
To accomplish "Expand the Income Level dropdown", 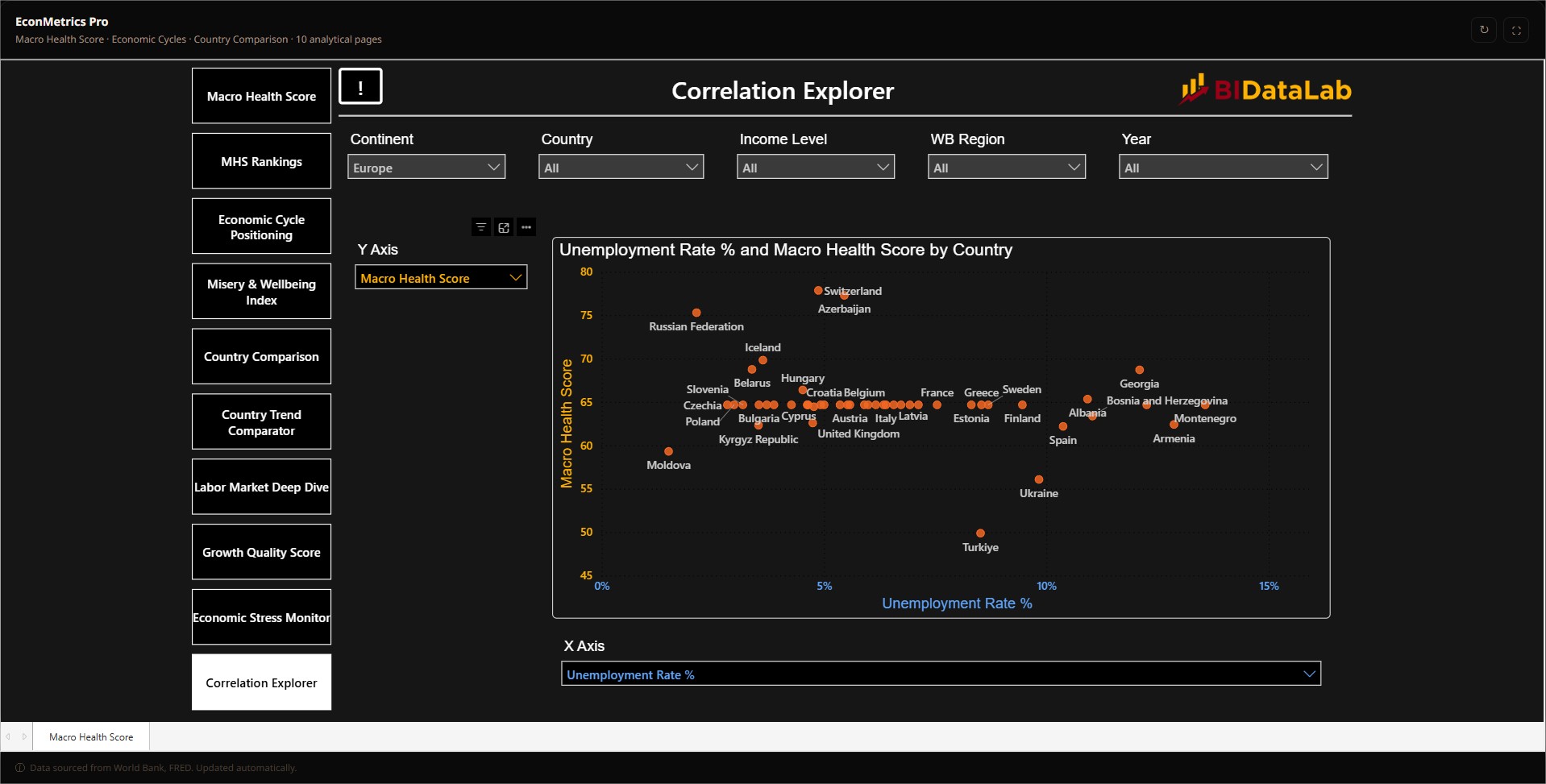I will click(x=816, y=167).
